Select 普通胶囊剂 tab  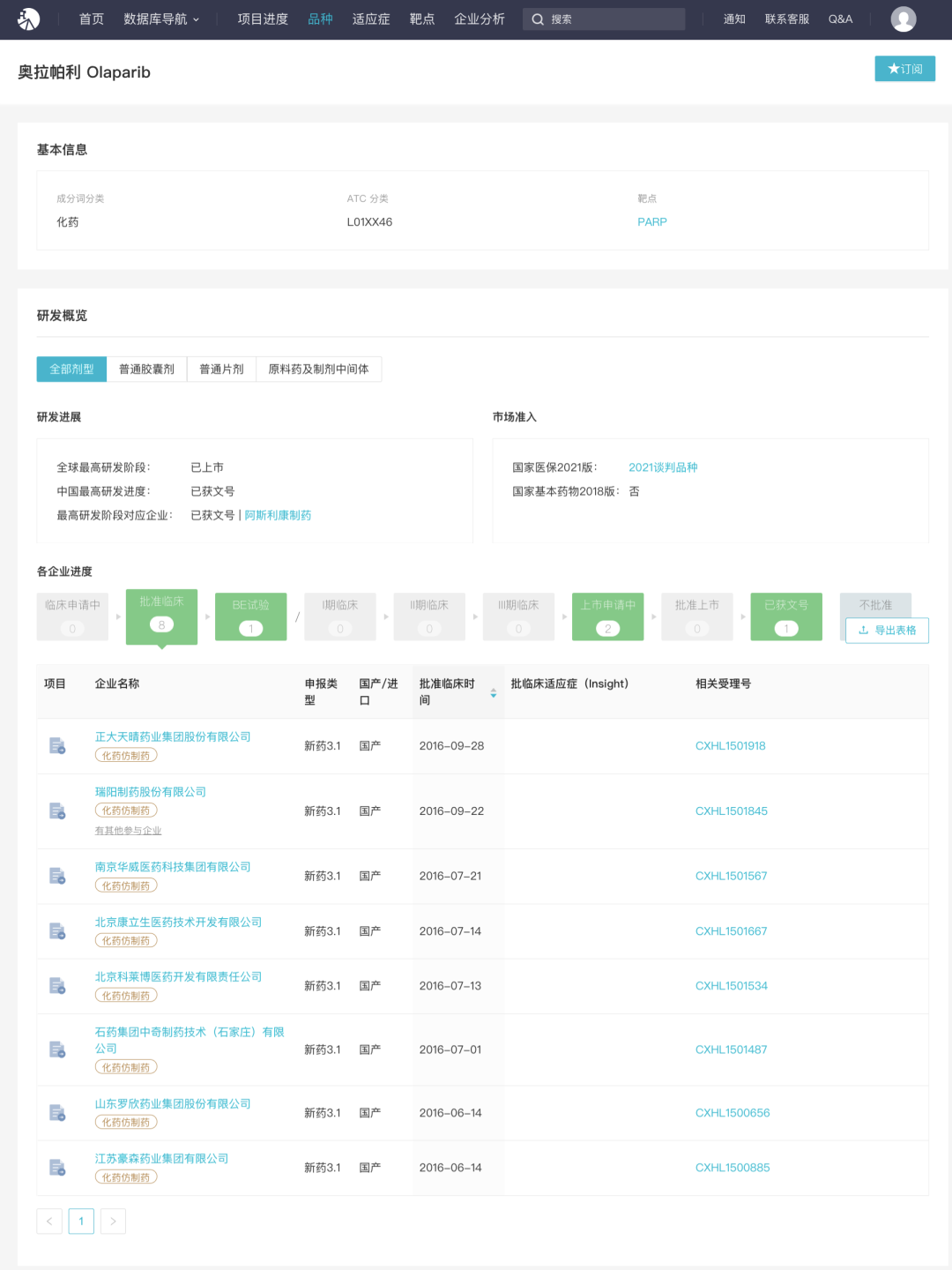pos(146,369)
